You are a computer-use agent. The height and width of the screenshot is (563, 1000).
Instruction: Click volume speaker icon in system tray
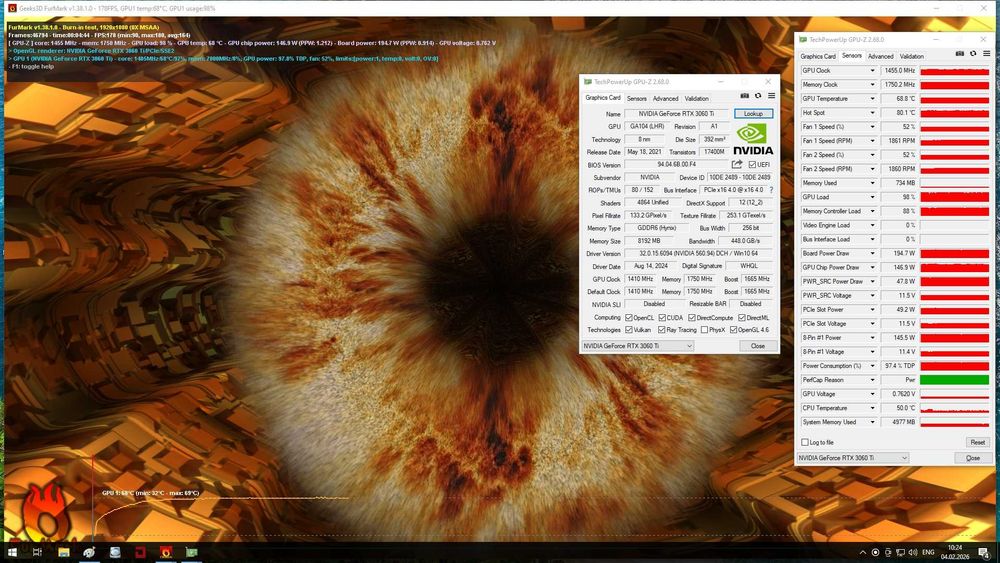913,552
